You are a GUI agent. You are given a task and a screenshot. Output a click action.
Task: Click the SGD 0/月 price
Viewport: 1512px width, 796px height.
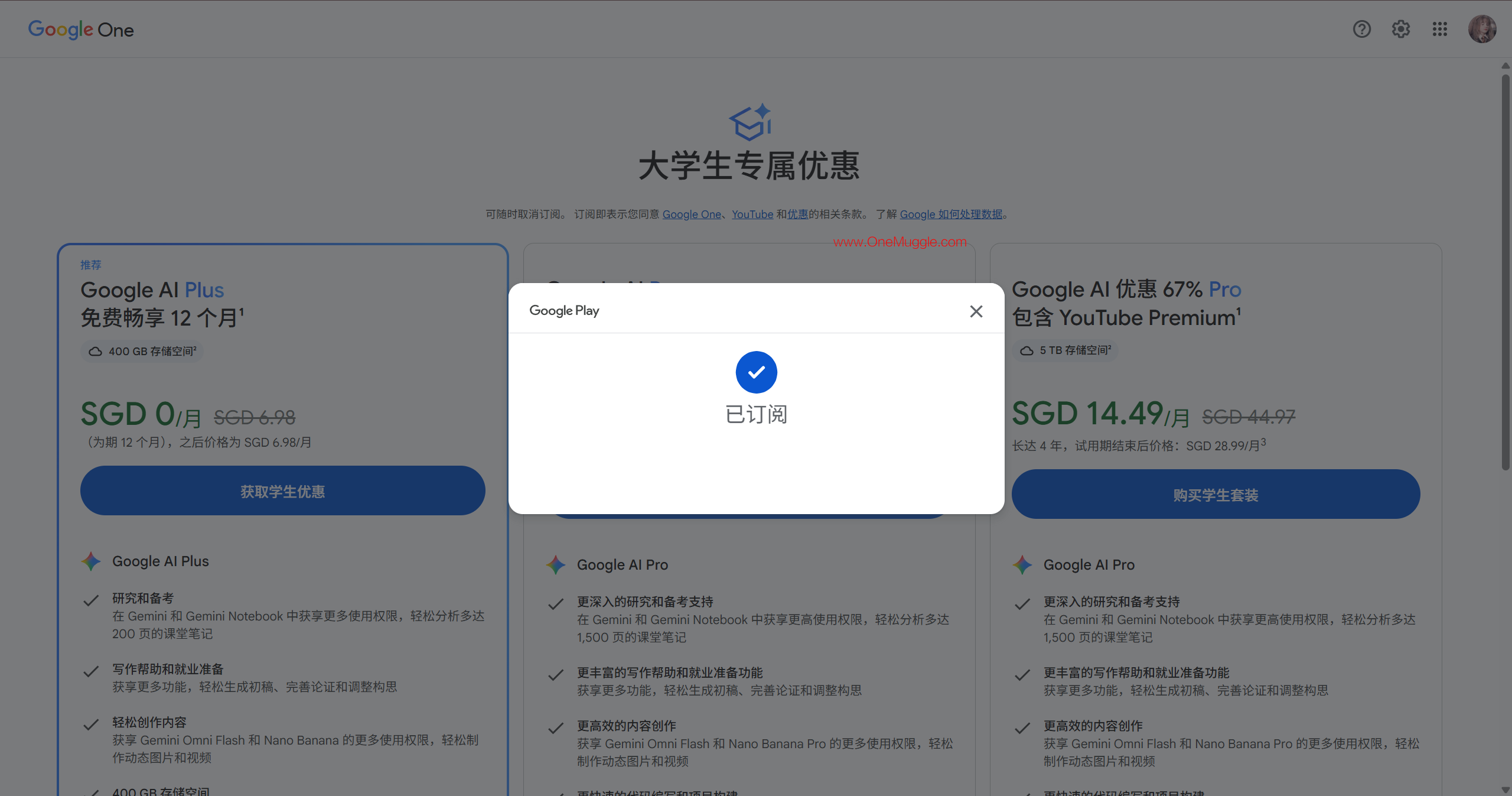pyautogui.click(x=141, y=415)
